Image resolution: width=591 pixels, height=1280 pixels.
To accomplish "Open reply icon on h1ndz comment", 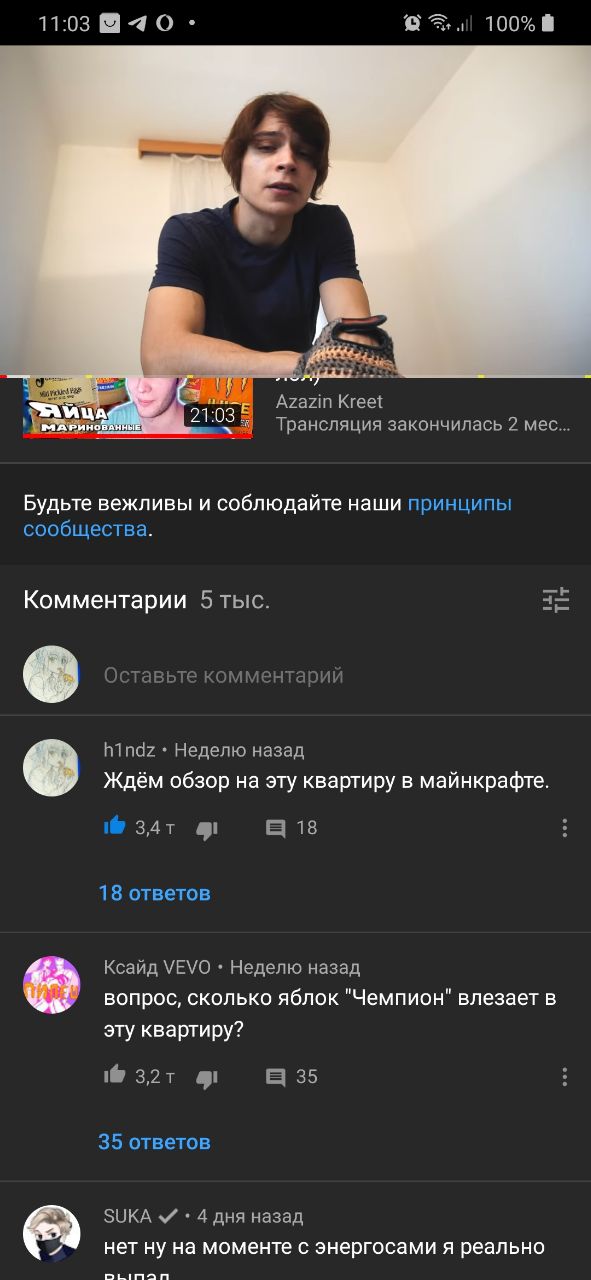I will click(276, 828).
